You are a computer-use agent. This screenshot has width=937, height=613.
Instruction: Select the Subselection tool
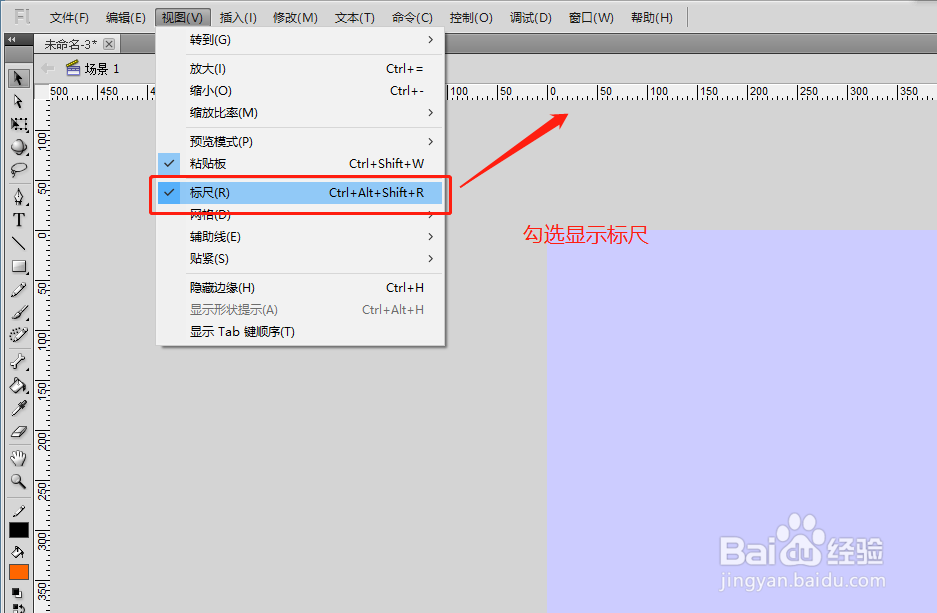(18, 101)
